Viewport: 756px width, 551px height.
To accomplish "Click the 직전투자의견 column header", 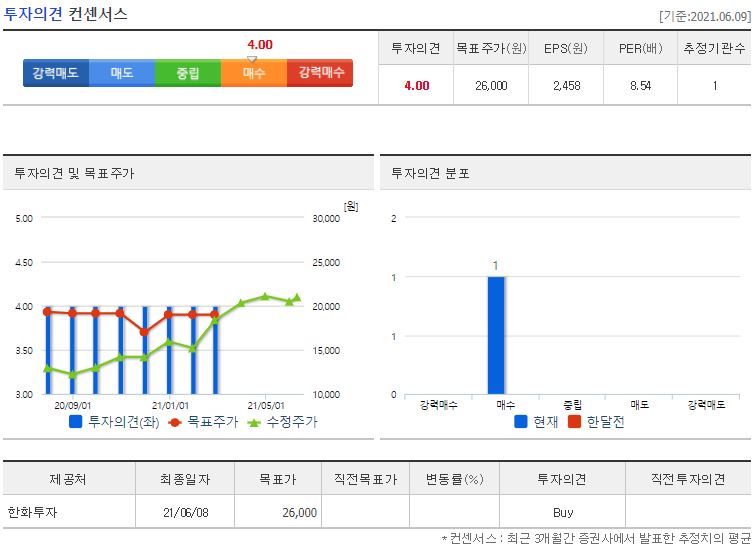I will [x=688, y=479].
